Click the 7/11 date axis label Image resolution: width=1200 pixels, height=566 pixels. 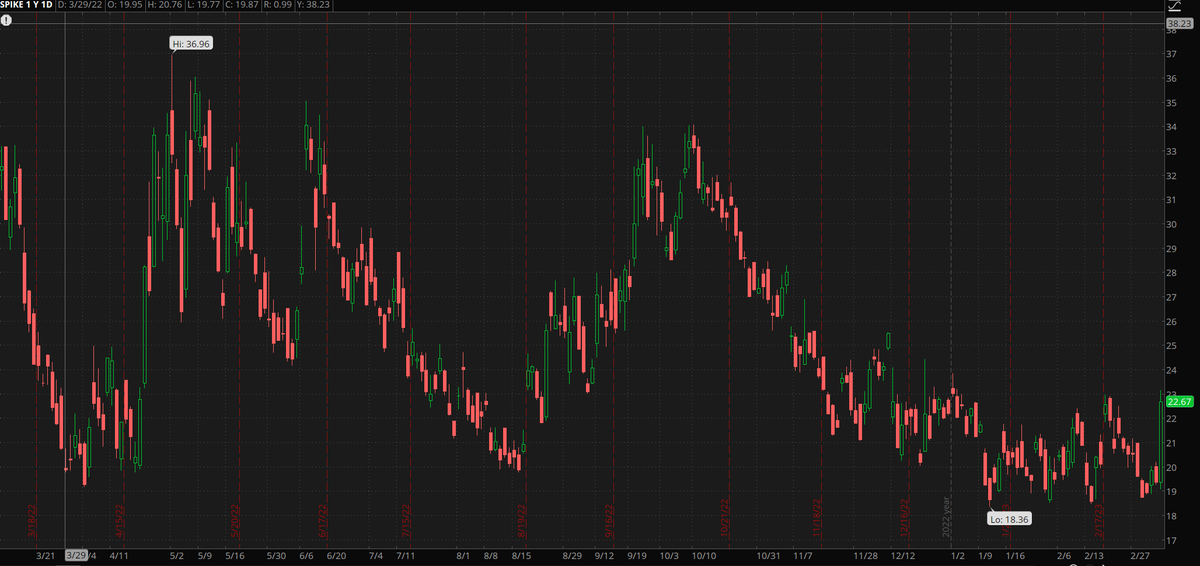point(406,555)
